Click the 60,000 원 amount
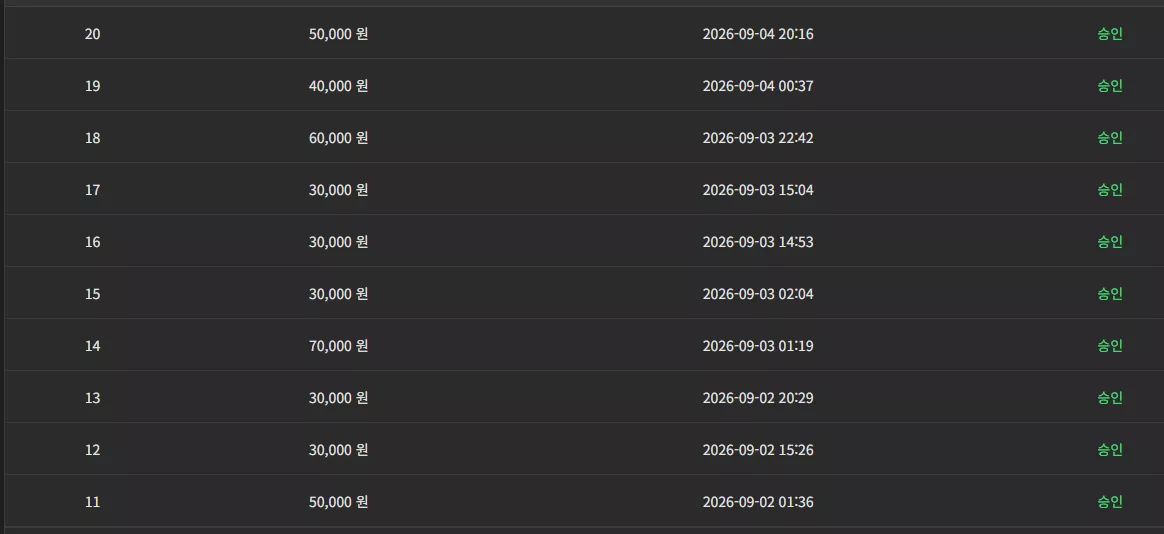This screenshot has width=1164, height=534. point(339,138)
